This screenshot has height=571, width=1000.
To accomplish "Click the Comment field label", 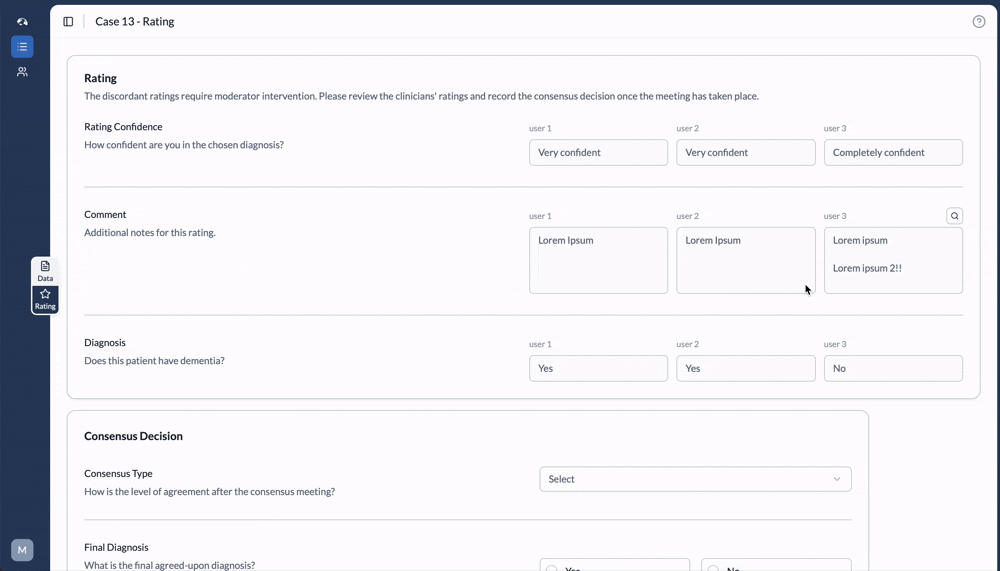I will point(105,215).
